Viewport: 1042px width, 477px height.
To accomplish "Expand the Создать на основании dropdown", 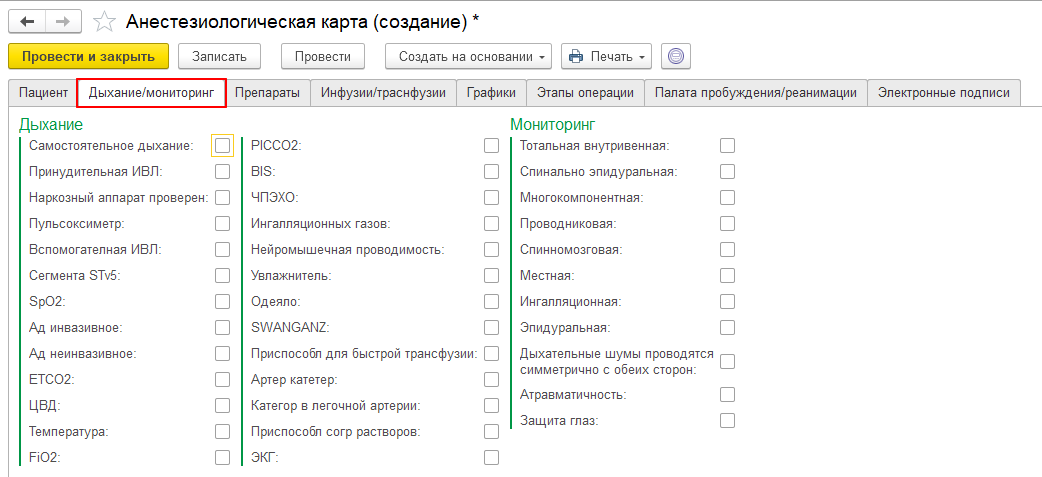I will 468,56.
